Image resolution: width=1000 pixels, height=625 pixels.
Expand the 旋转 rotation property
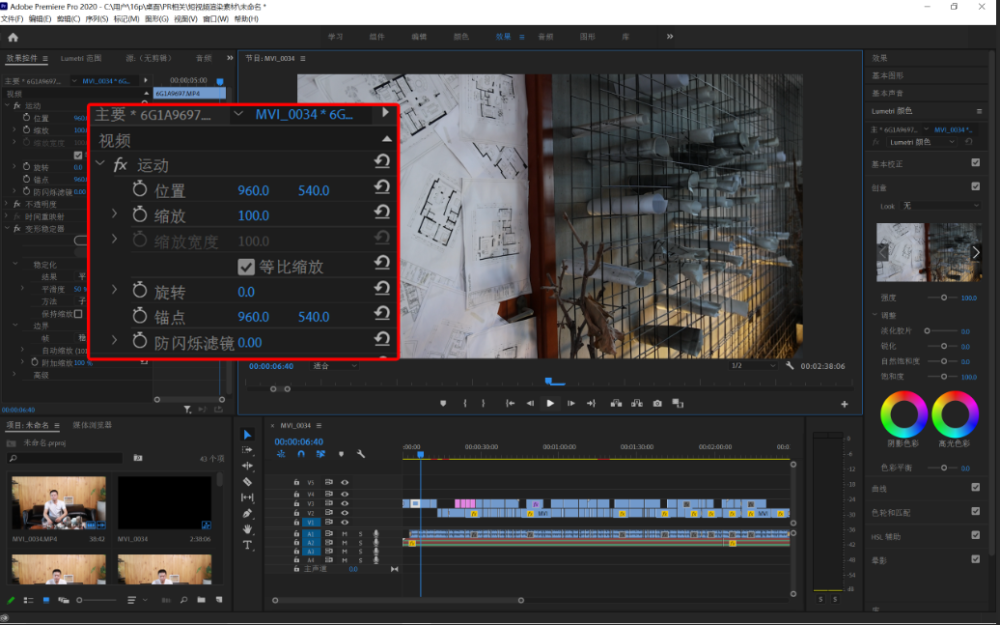114,290
